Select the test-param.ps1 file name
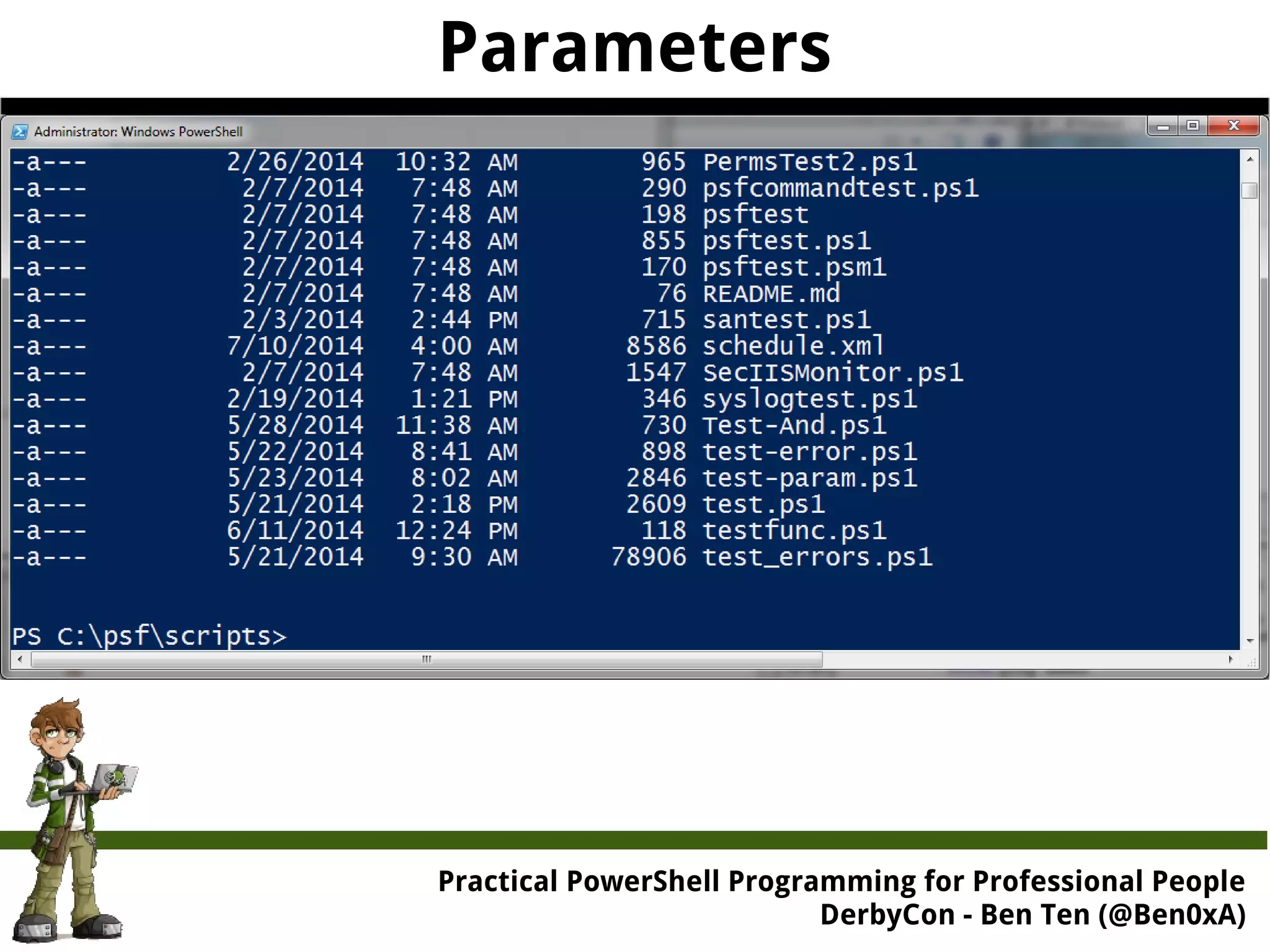This screenshot has width=1270, height=952. tap(810, 478)
